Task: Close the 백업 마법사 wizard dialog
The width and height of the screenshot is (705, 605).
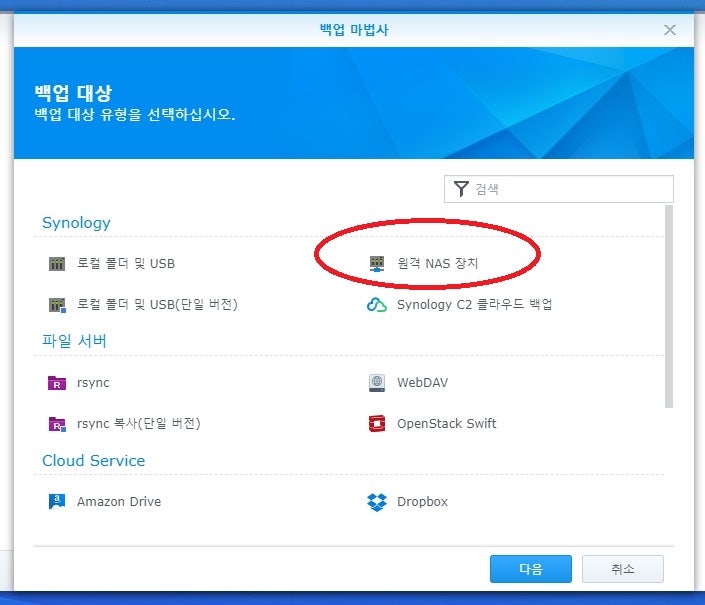Action: click(670, 30)
